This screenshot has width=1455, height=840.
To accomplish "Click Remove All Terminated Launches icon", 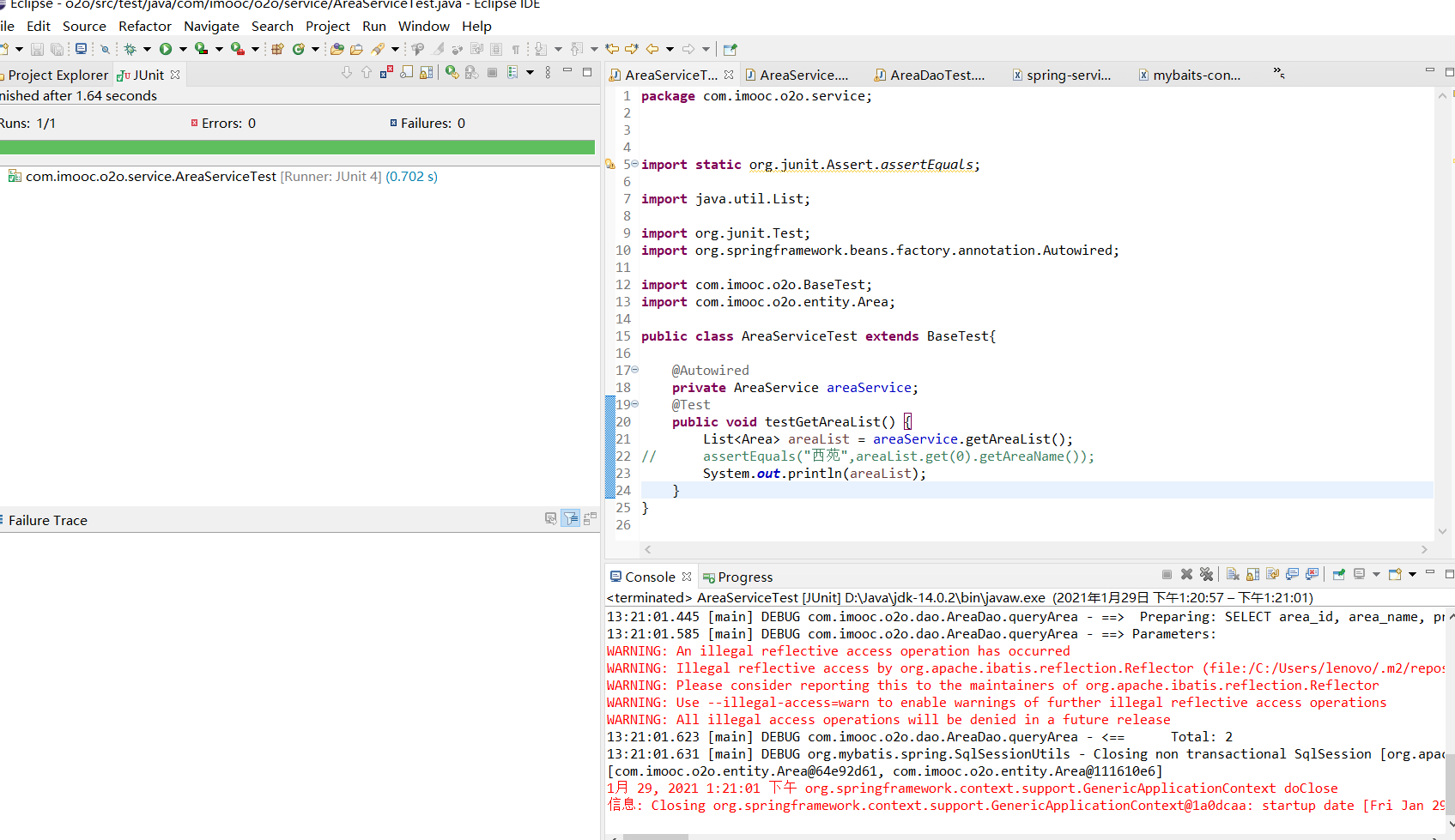I will pos(1206,574).
